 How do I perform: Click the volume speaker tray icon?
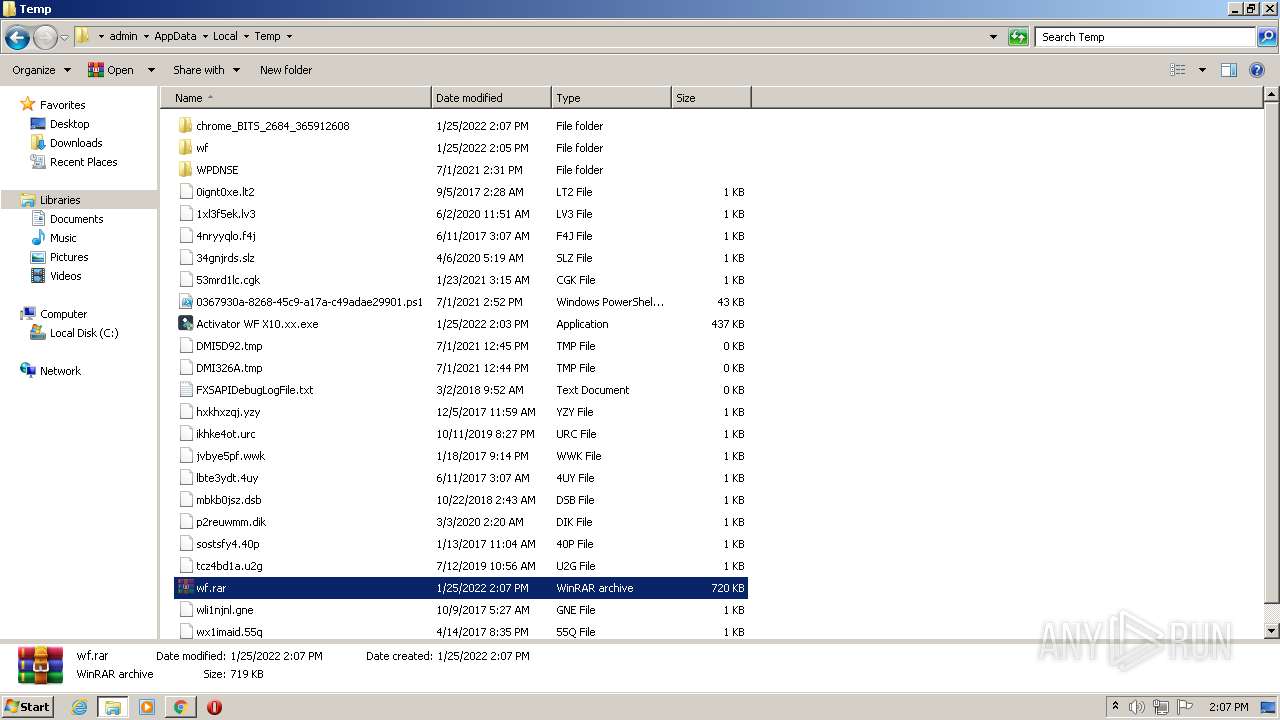[x=1137, y=707]
